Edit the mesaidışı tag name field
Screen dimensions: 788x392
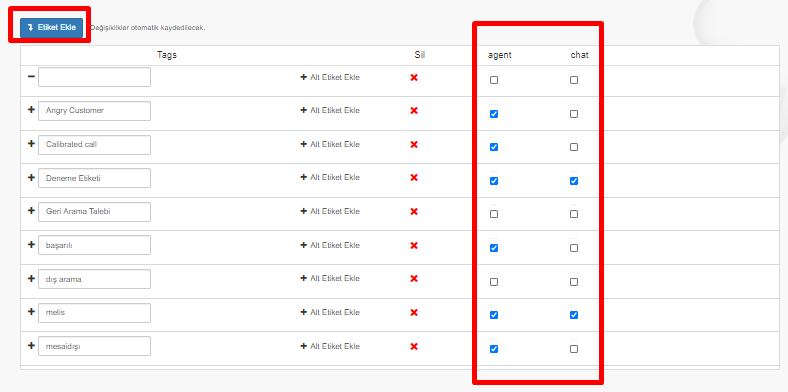pos(94,346)
